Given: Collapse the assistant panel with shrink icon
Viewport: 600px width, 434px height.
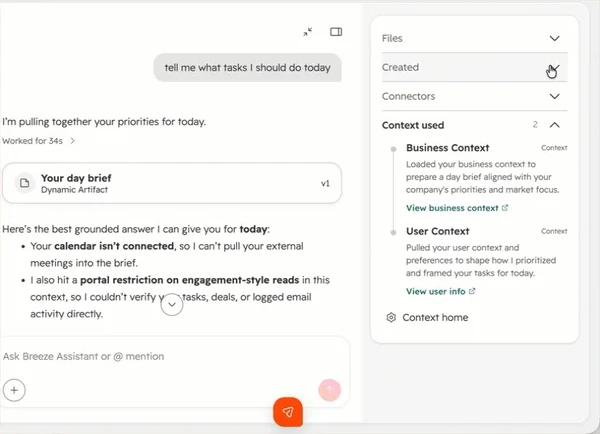Looking at the screenshot, I should coord(308,32).
